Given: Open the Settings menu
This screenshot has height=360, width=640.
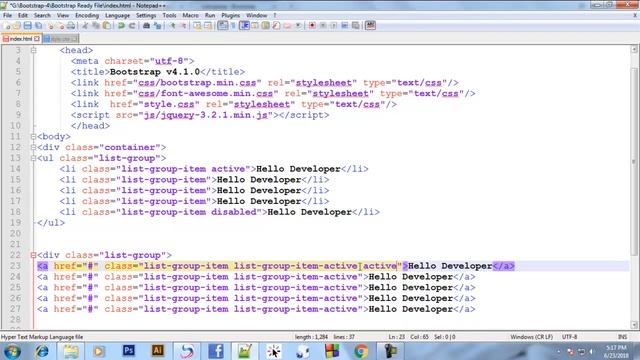Looking at the screenshot, I should pos(146,16).
